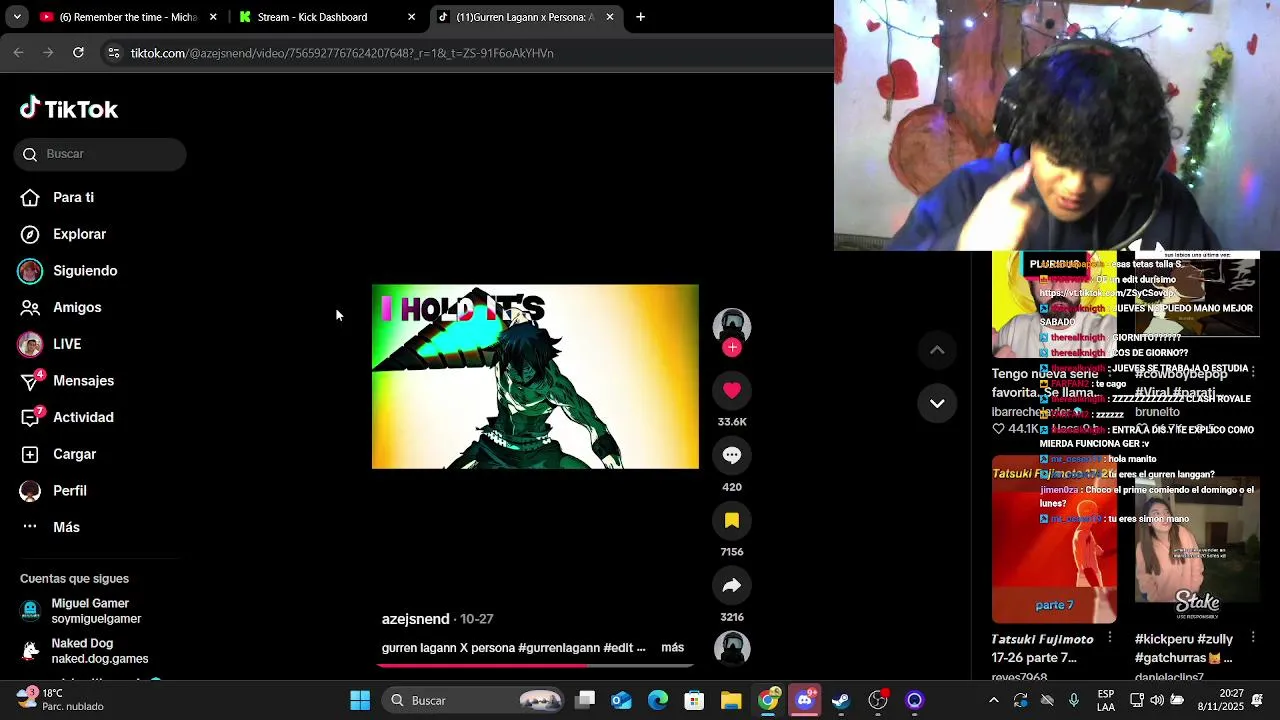Open the Actividad notifications
This screenshot has width=1280, height=720.
coord(67,417)
